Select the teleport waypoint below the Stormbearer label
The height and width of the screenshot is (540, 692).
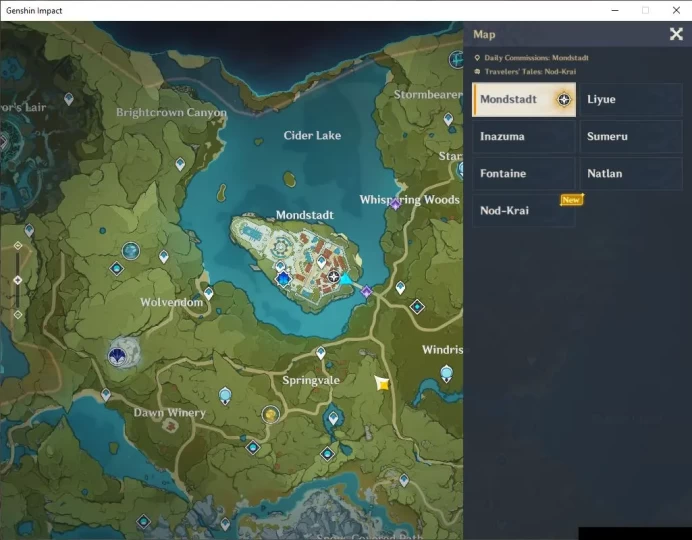[448, 119]
